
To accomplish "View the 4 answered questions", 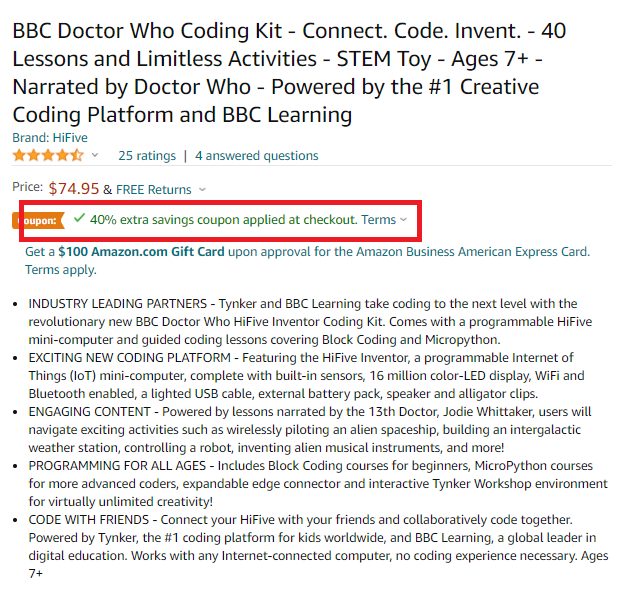I will click(x=257, y=156).
